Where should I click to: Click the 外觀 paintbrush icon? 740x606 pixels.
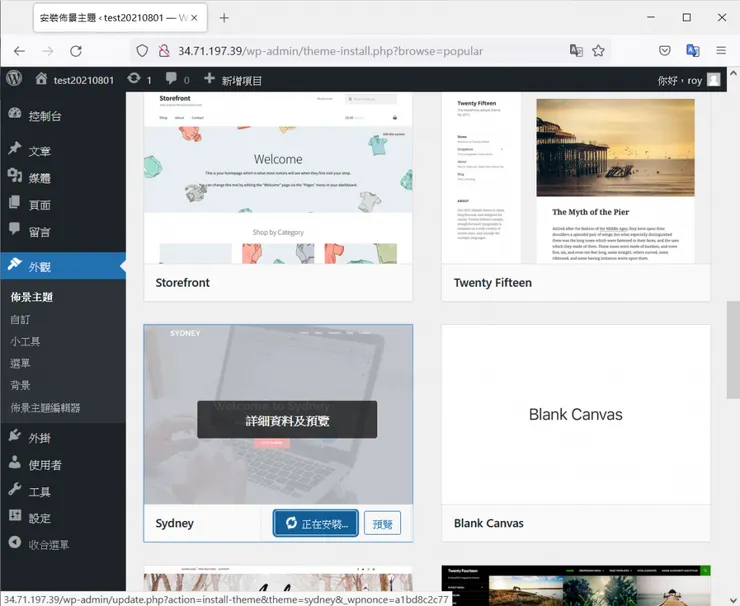point(15,264)
